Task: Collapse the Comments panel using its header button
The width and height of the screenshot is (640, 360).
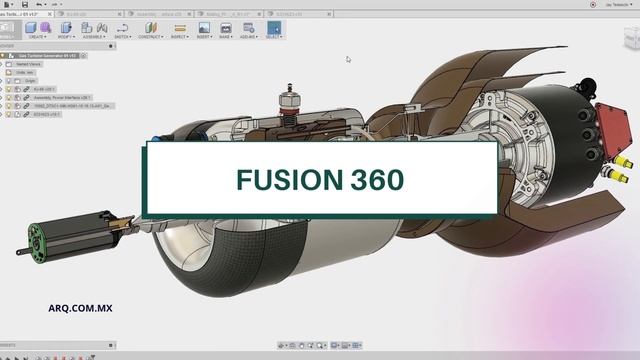Action: click(x=111, y=345)
